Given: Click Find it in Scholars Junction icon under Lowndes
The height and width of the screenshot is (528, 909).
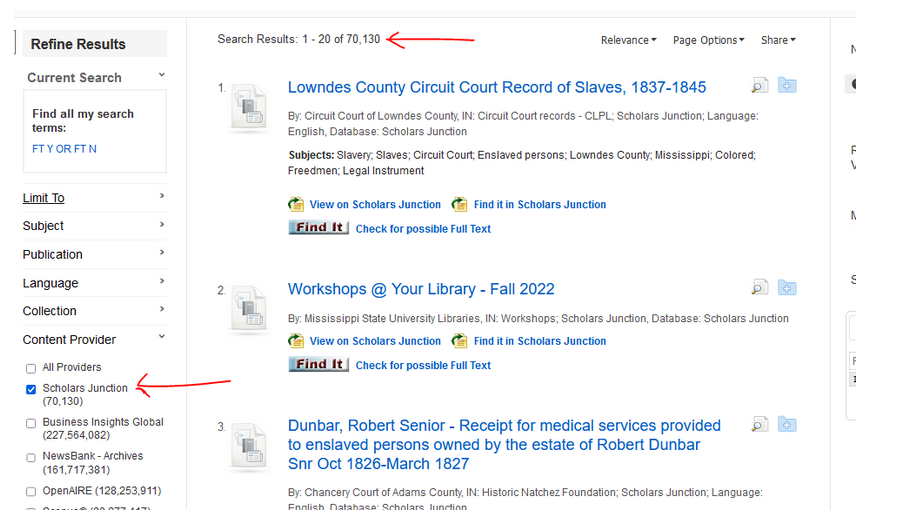Looking at the screenshot, I should pos(459,205).
